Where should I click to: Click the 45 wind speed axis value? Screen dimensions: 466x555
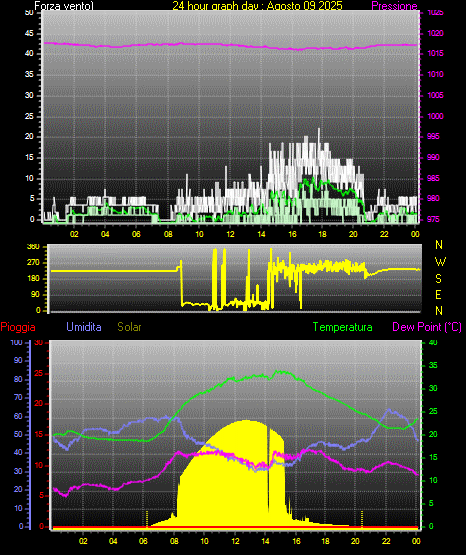coord(29,33)
